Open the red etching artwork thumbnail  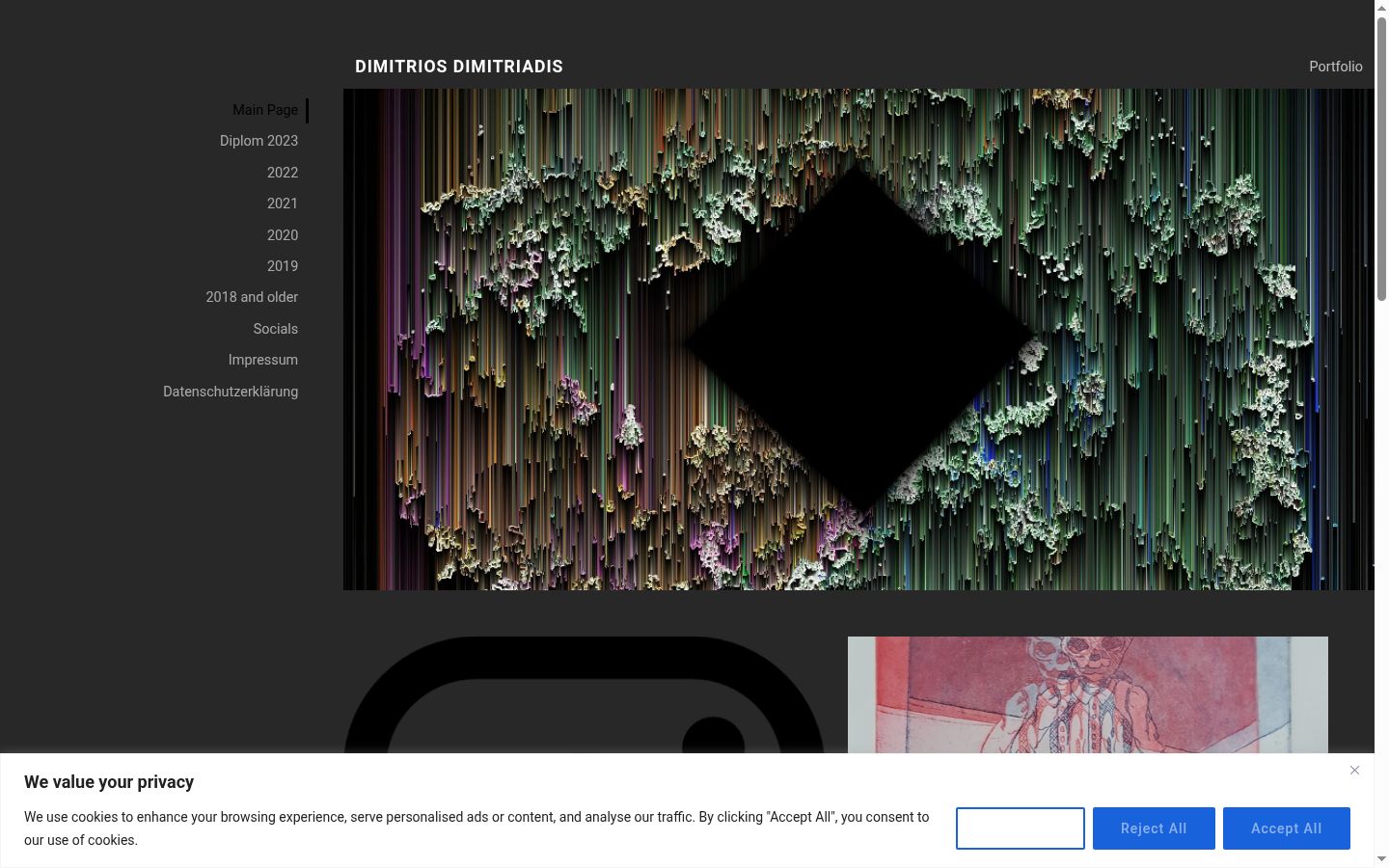1088,695
